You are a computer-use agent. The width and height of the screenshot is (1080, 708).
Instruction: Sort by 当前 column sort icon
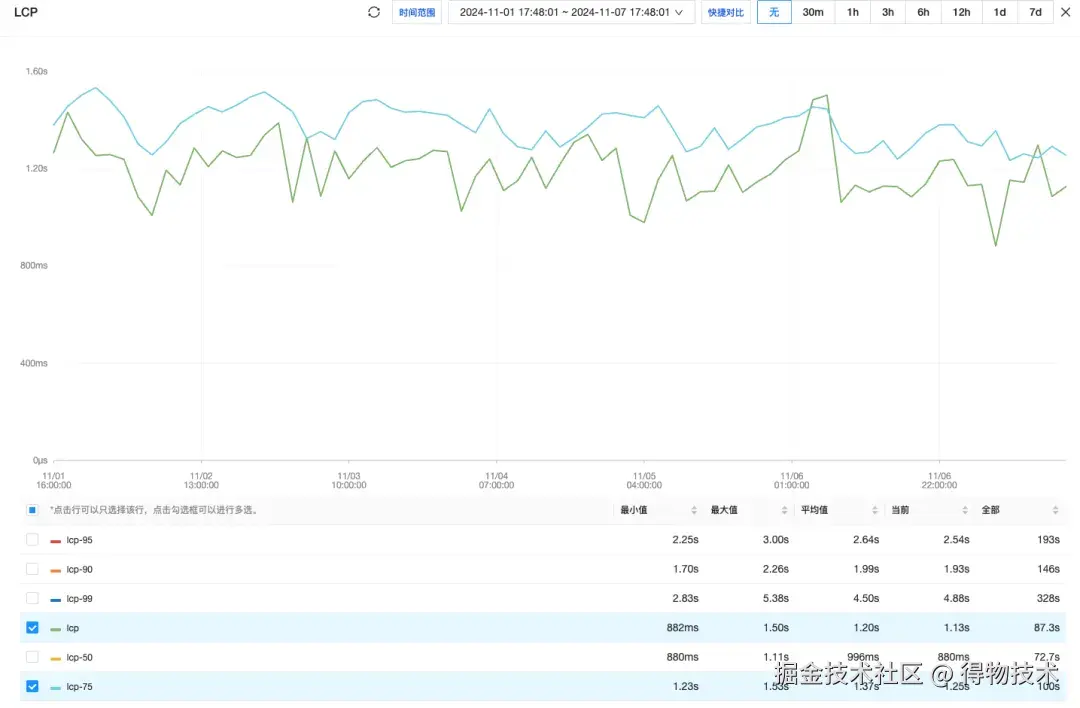click(x=965, y=510)
